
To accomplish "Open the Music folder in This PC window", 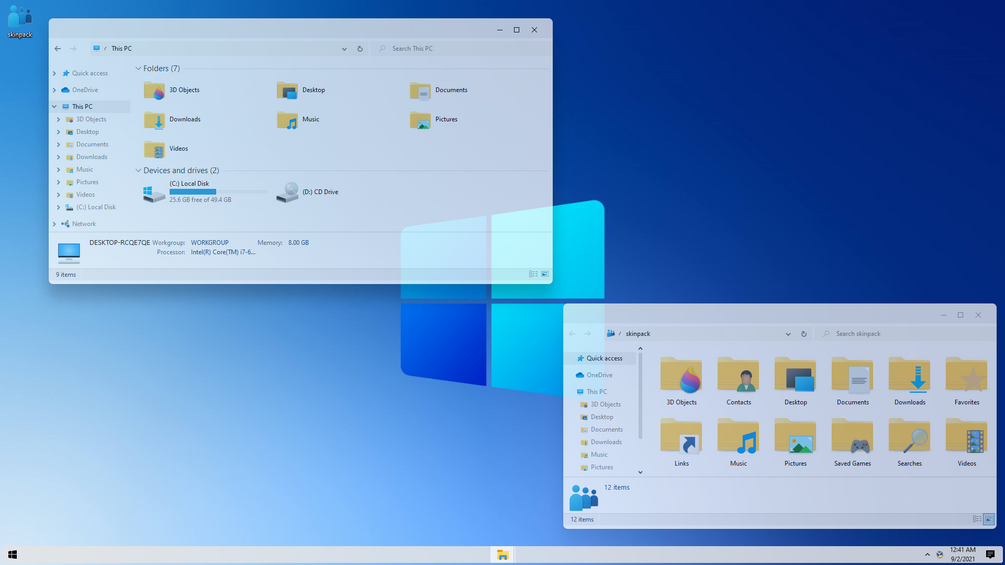I will 298,120.
